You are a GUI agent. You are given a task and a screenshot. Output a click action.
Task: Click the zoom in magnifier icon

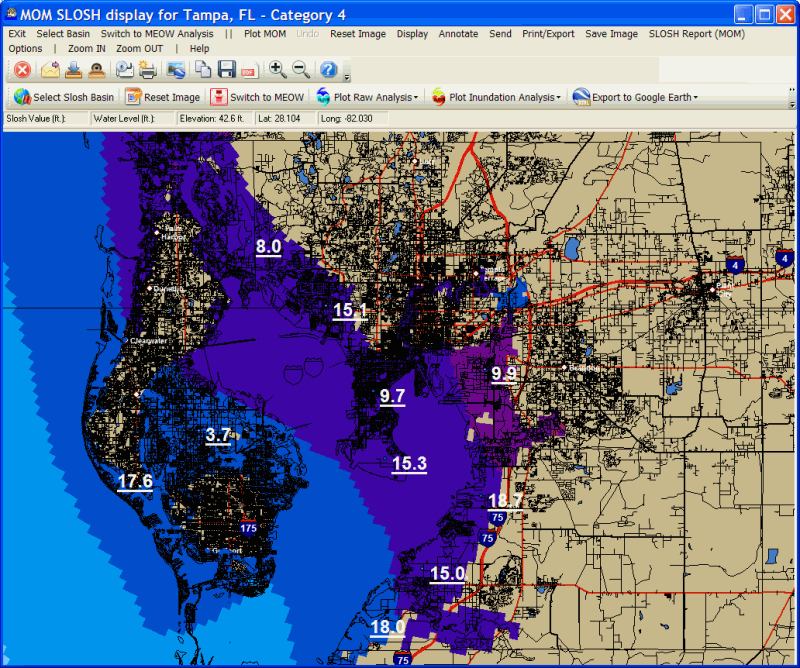point(278,70)
